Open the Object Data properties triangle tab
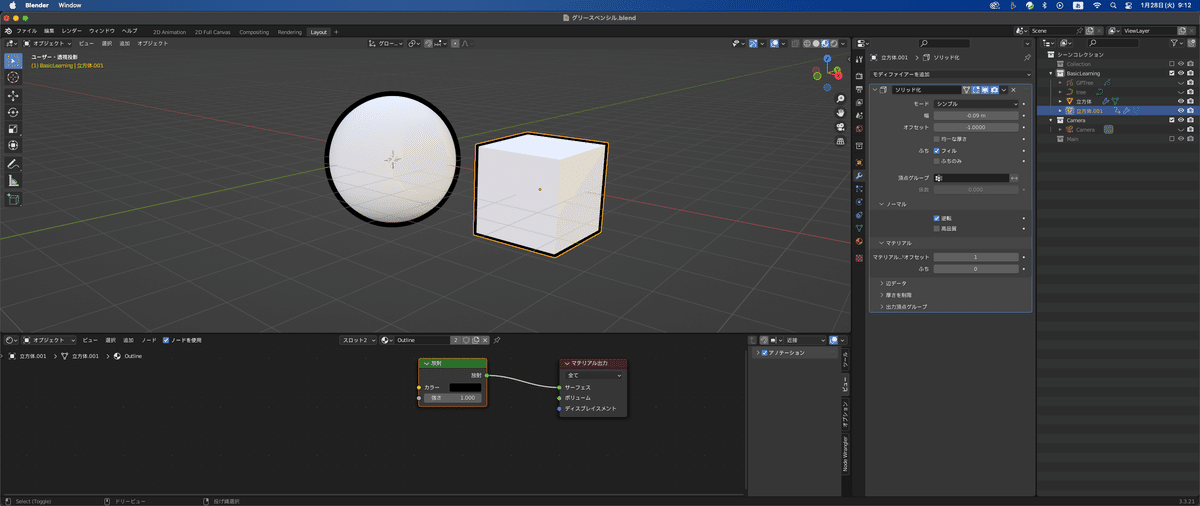Image resolution: width=1200 pixels, height=506 pixels. pyautogui.click(x=859, y=228)
